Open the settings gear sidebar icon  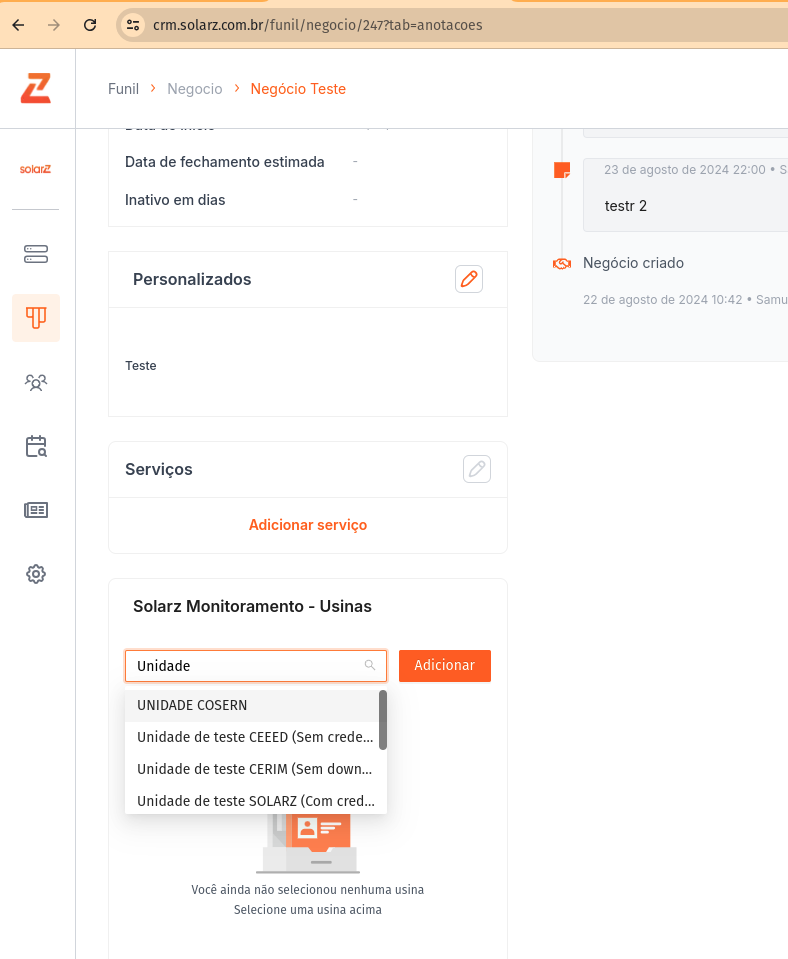[x=36, y=574]
